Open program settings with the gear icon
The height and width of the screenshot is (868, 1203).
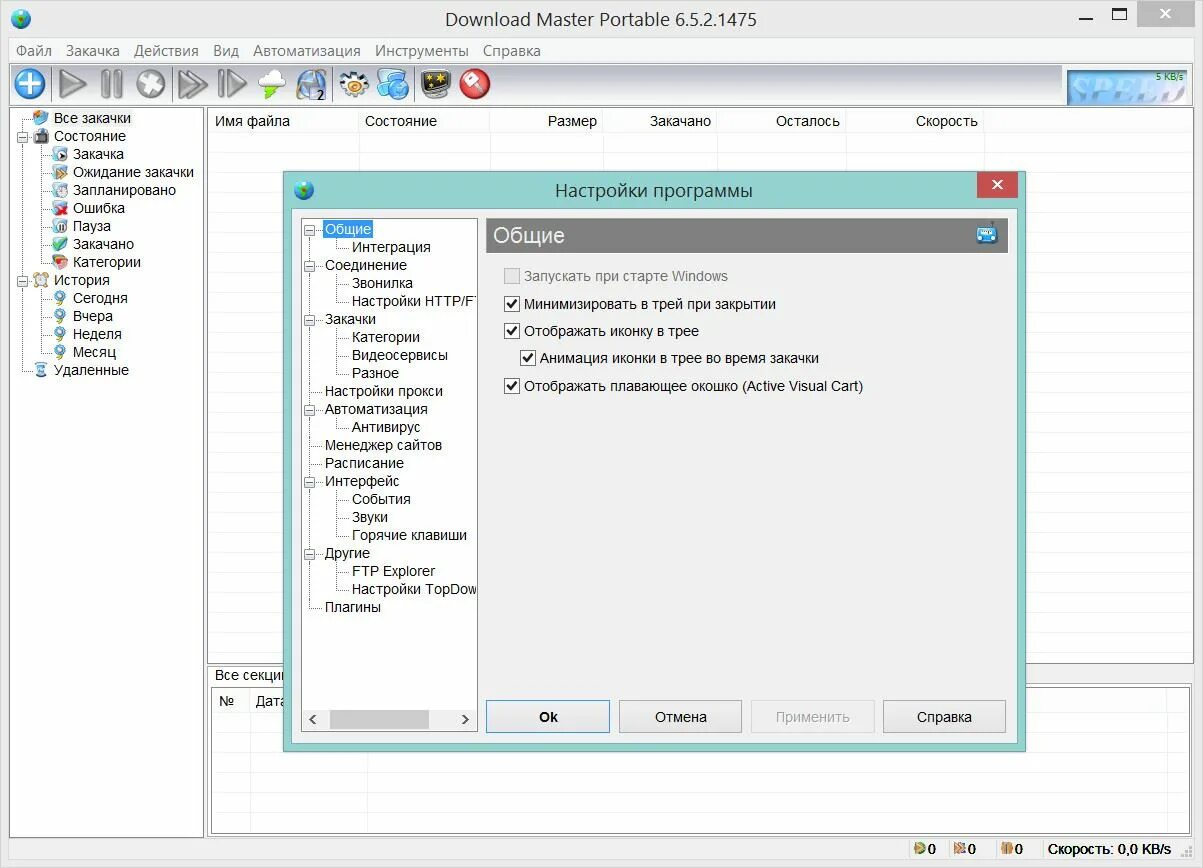tap(354, 84)
